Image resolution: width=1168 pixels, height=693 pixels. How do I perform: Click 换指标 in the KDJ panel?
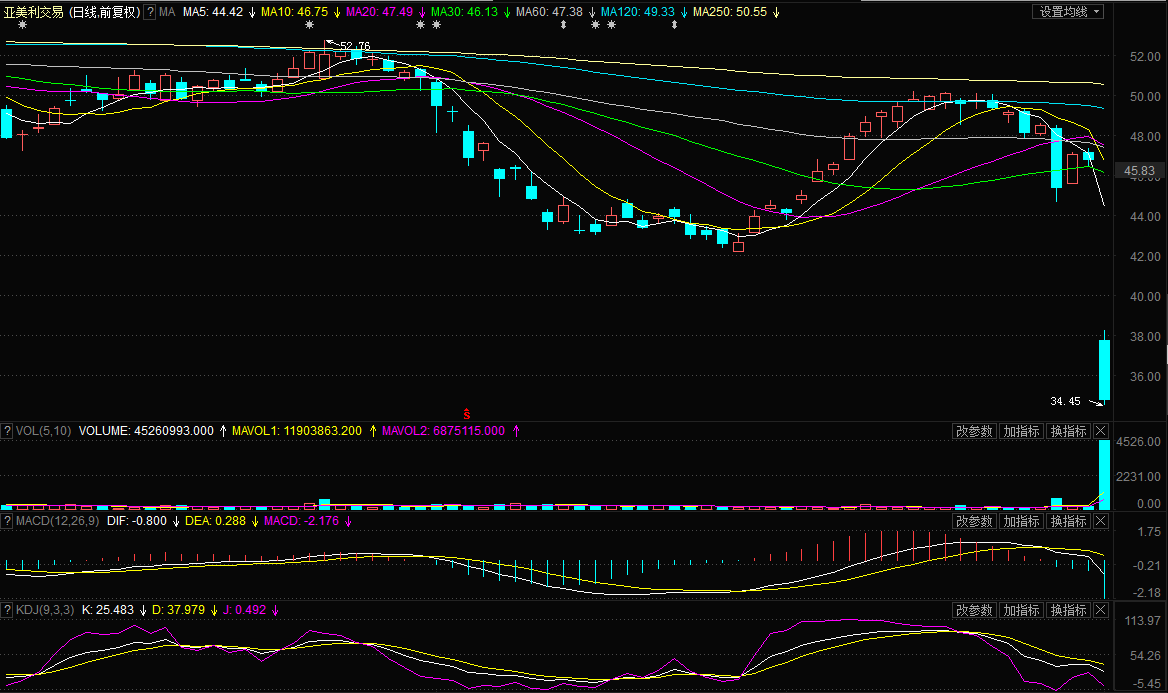[1068, 610]
